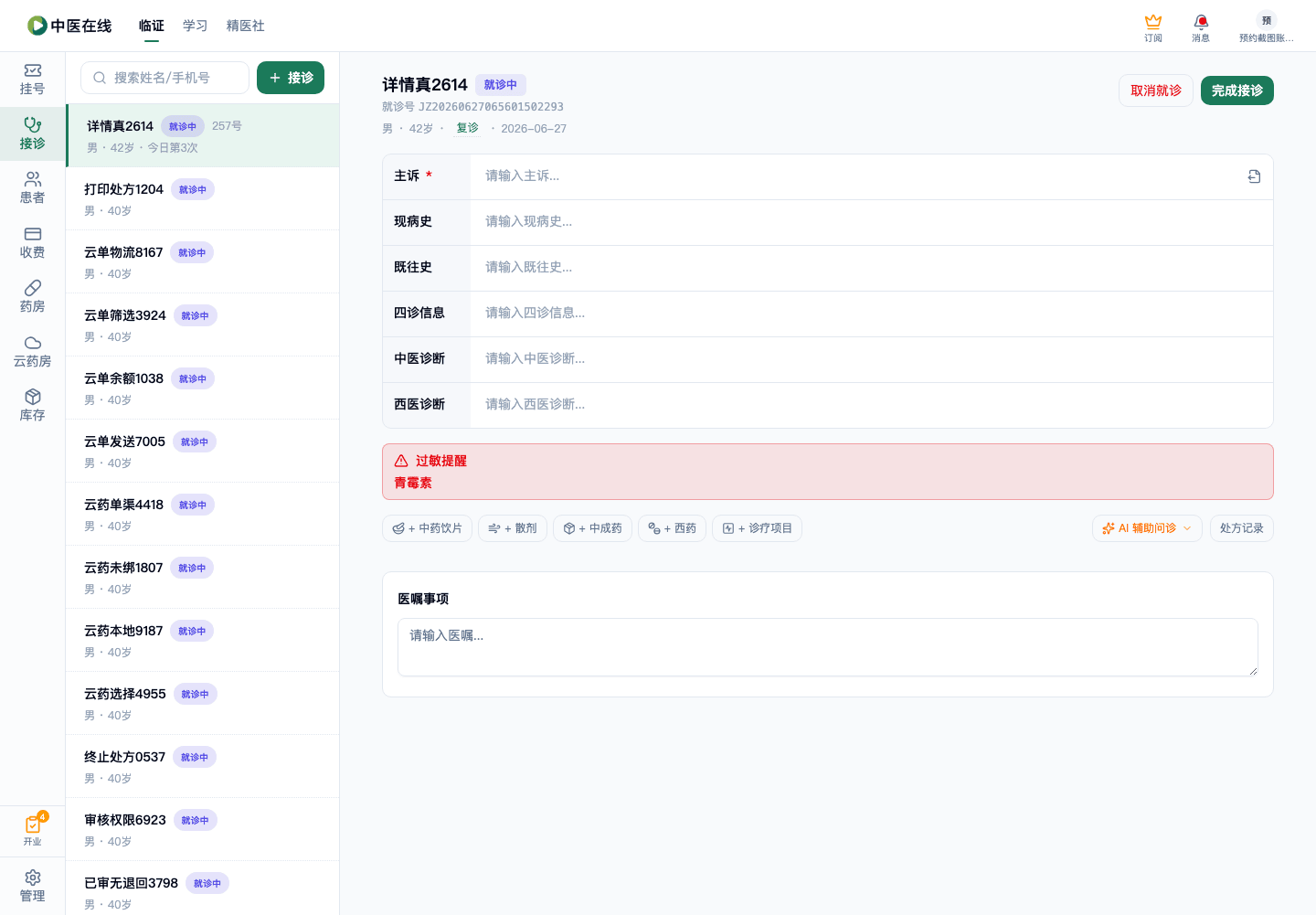Screen dimensions: 1316x915
Task: Switch to the 临证 tab
Action: tap(152, 26)
